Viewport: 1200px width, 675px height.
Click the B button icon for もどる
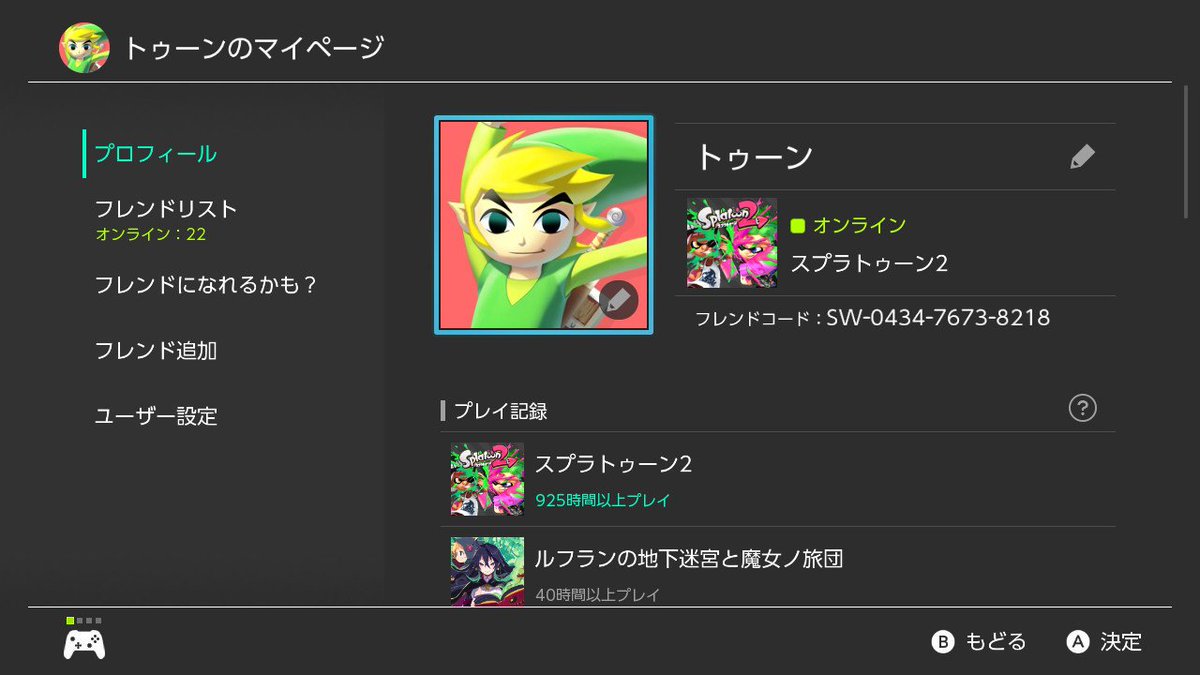coord(943,642)
